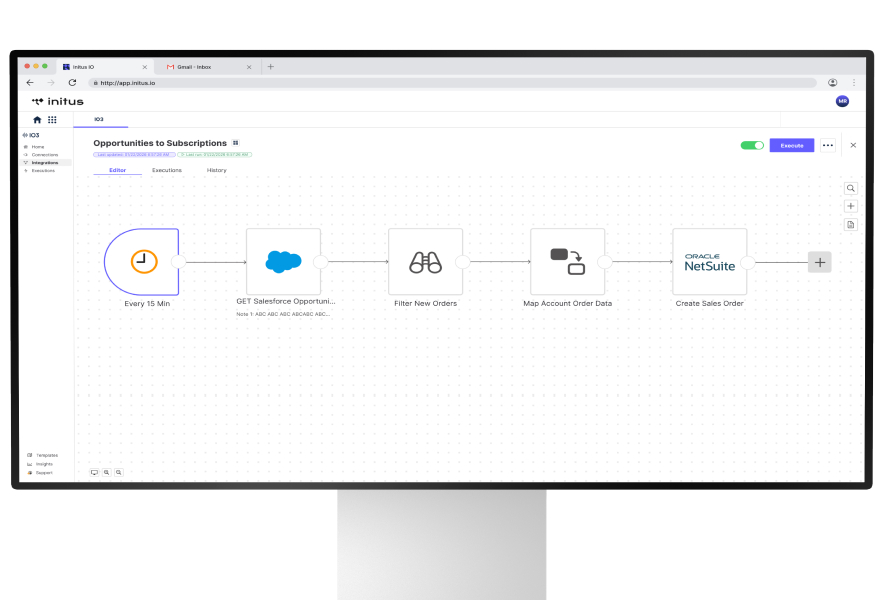Open the Oracle NetSuite node

709,262
